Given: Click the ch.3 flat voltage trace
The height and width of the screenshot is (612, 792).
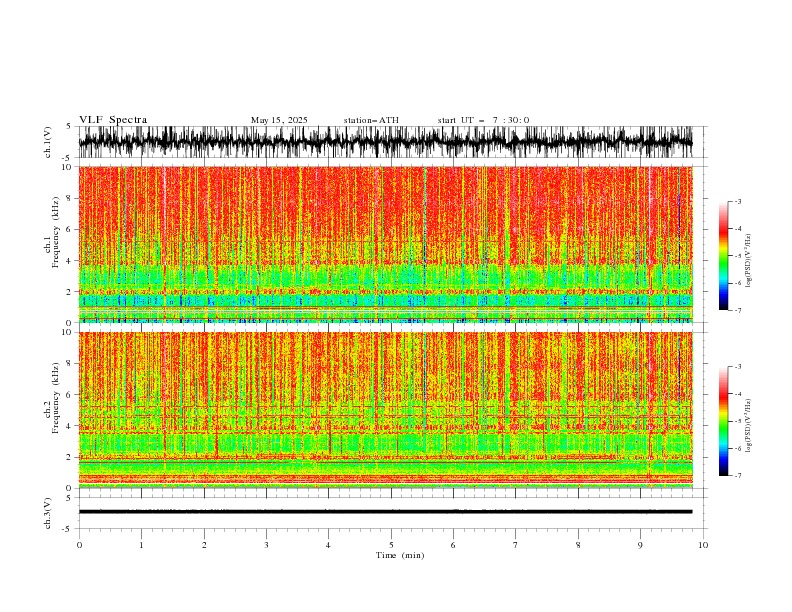Looking at the screenshot, I should [x=386, y=512].
